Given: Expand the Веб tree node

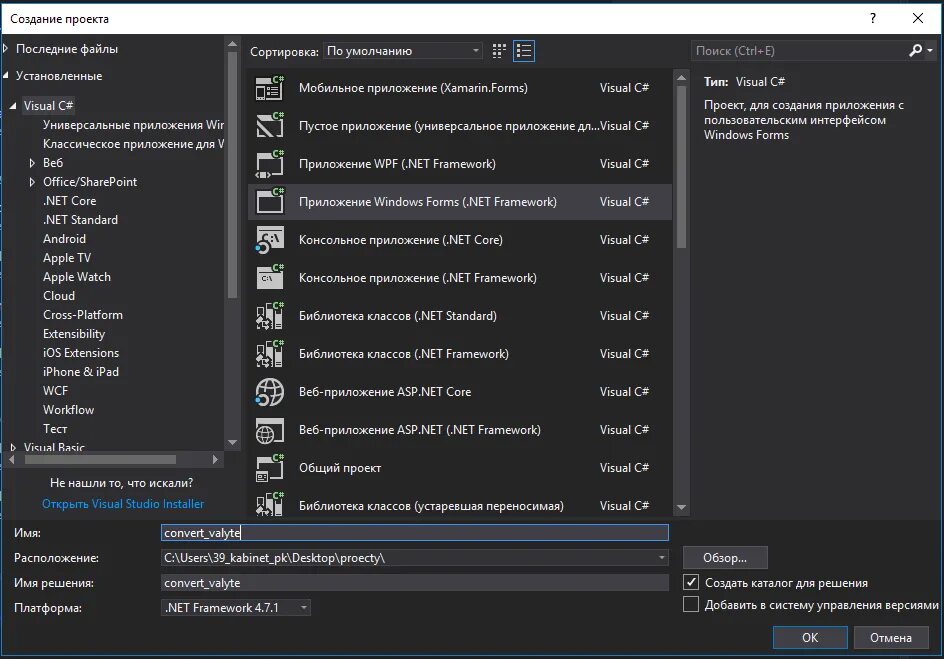Looking at the screenshot, I should click(x=33, y=162).
